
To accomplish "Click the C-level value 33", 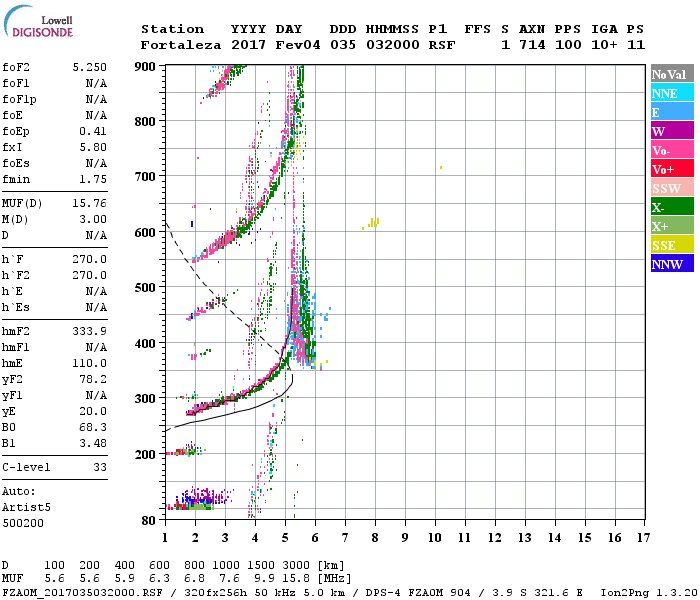I will (100, 467).
